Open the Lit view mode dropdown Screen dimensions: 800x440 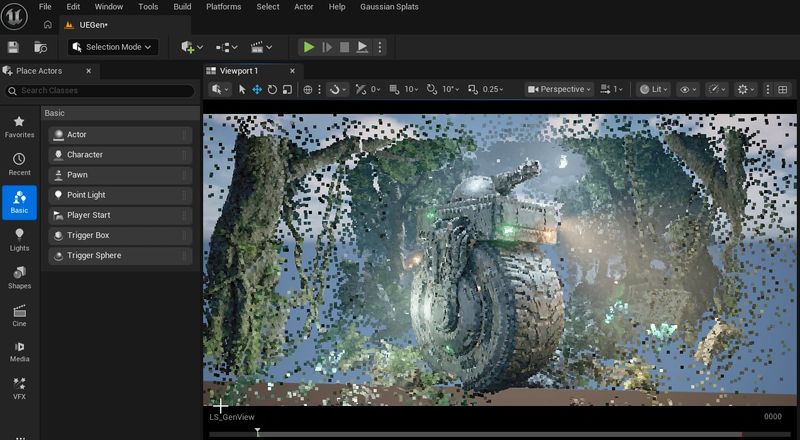[x=654, y=89]
